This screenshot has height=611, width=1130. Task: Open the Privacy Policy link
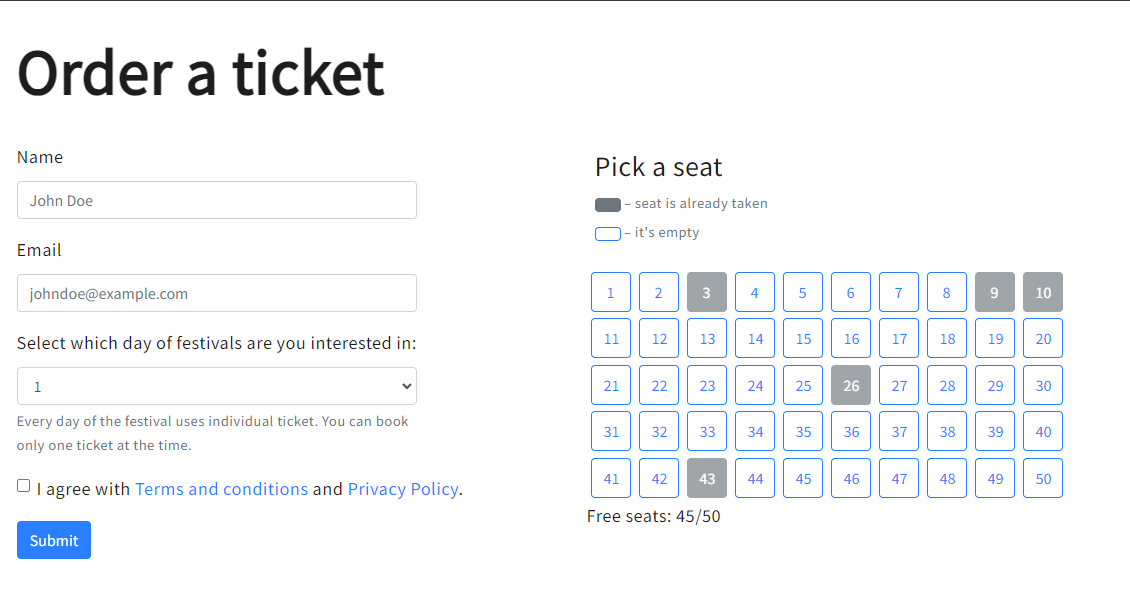point(403,489)
